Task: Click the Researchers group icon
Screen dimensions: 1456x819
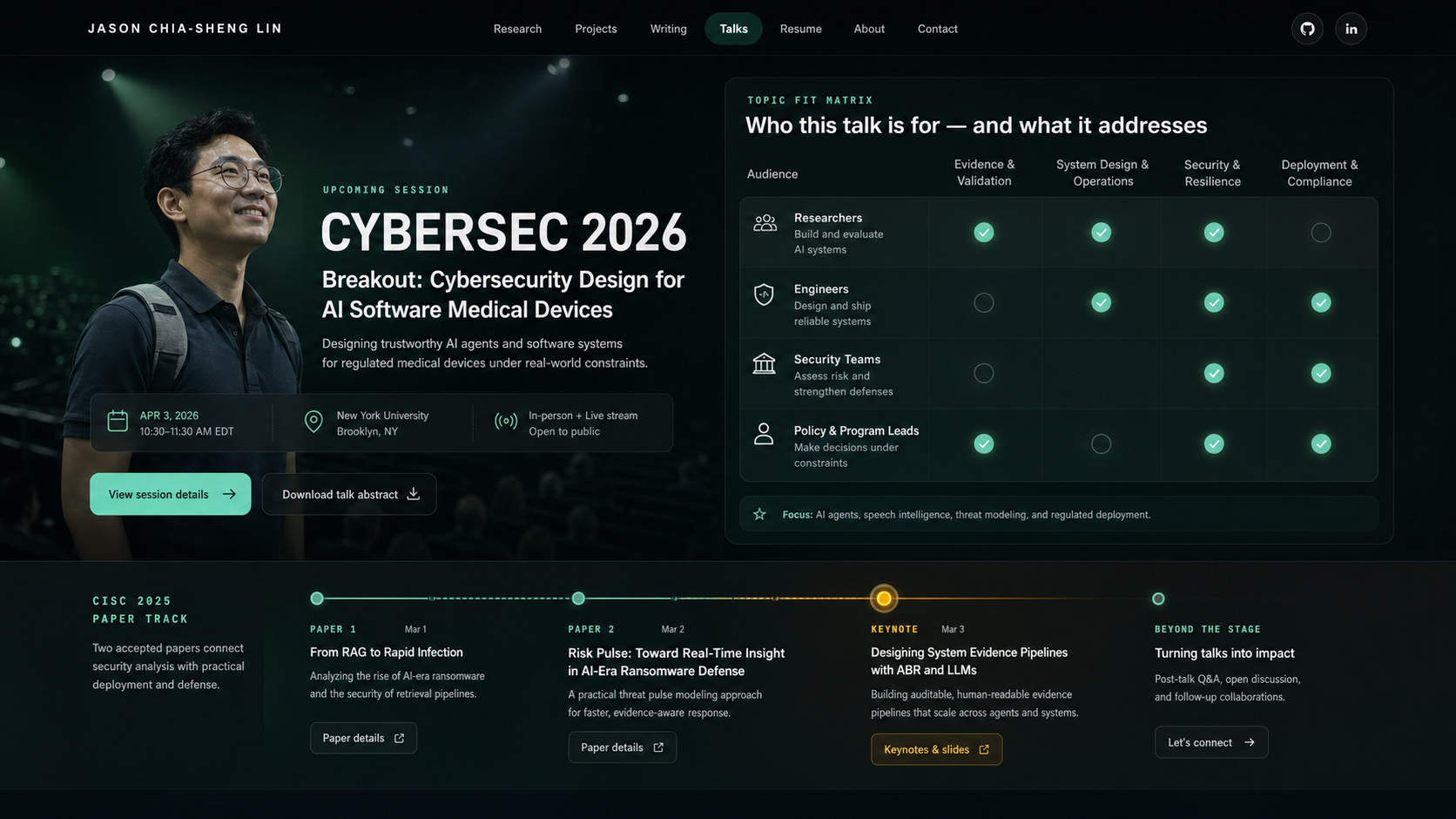Action: [765, 224]
